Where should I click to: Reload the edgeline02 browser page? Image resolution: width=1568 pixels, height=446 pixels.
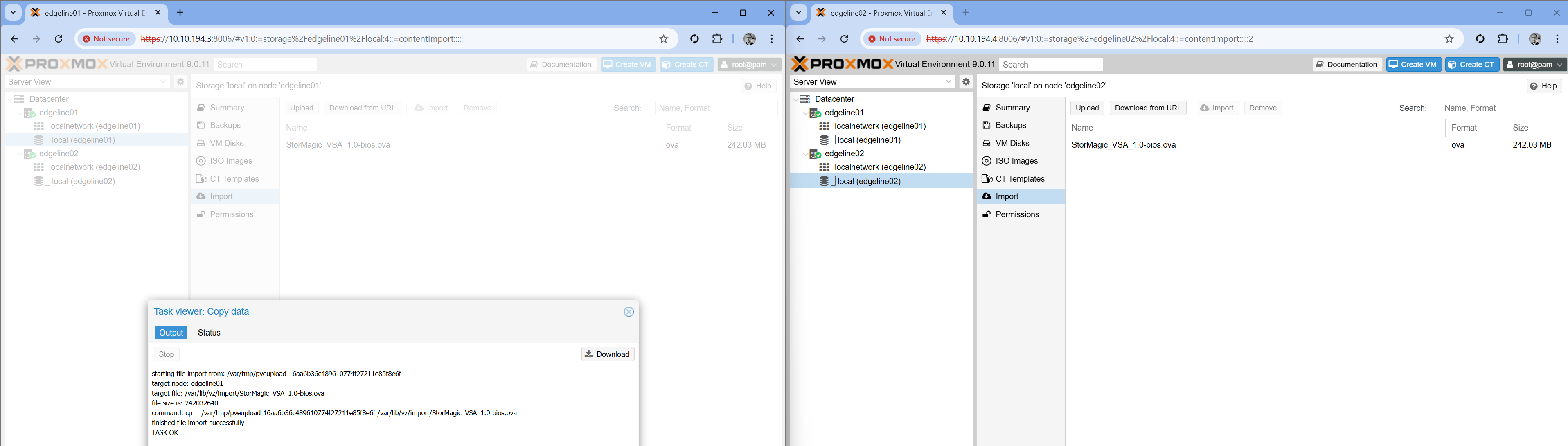pyautogui.click(x=844, y=39)
